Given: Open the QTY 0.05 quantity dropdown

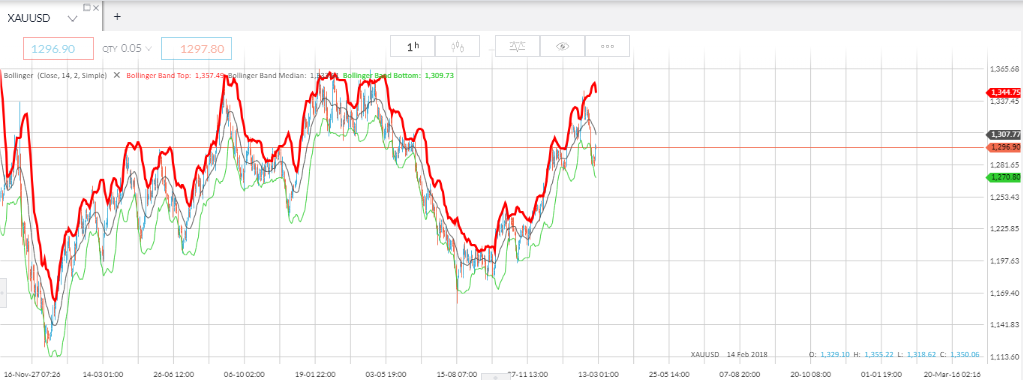Looking at the screenshot, I should click(127, 48).
